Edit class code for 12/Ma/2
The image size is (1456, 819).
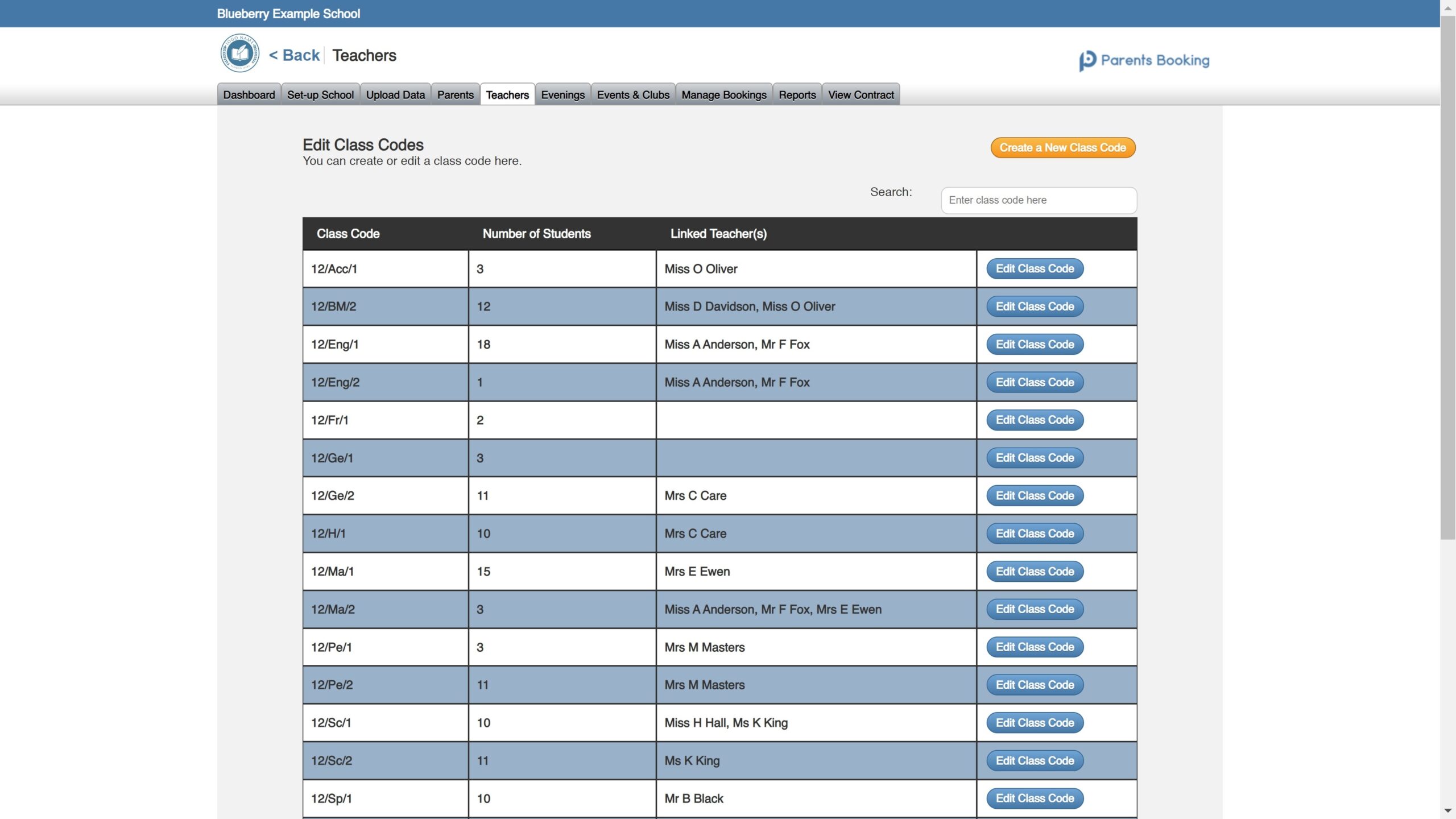1035,609
